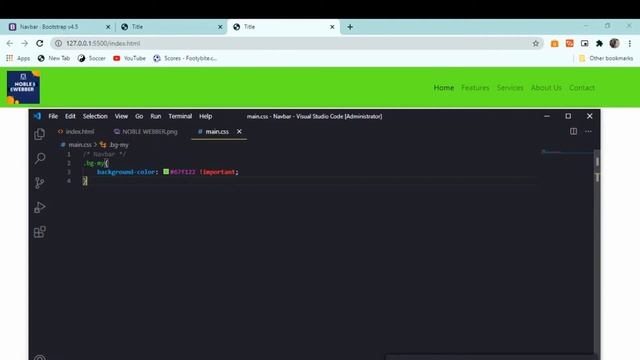Image resolution: width=640 pixels, height=360 pixels.
Task: Open the Search view in VS Code
Action: pyautogui.click(x=40, y=158)
